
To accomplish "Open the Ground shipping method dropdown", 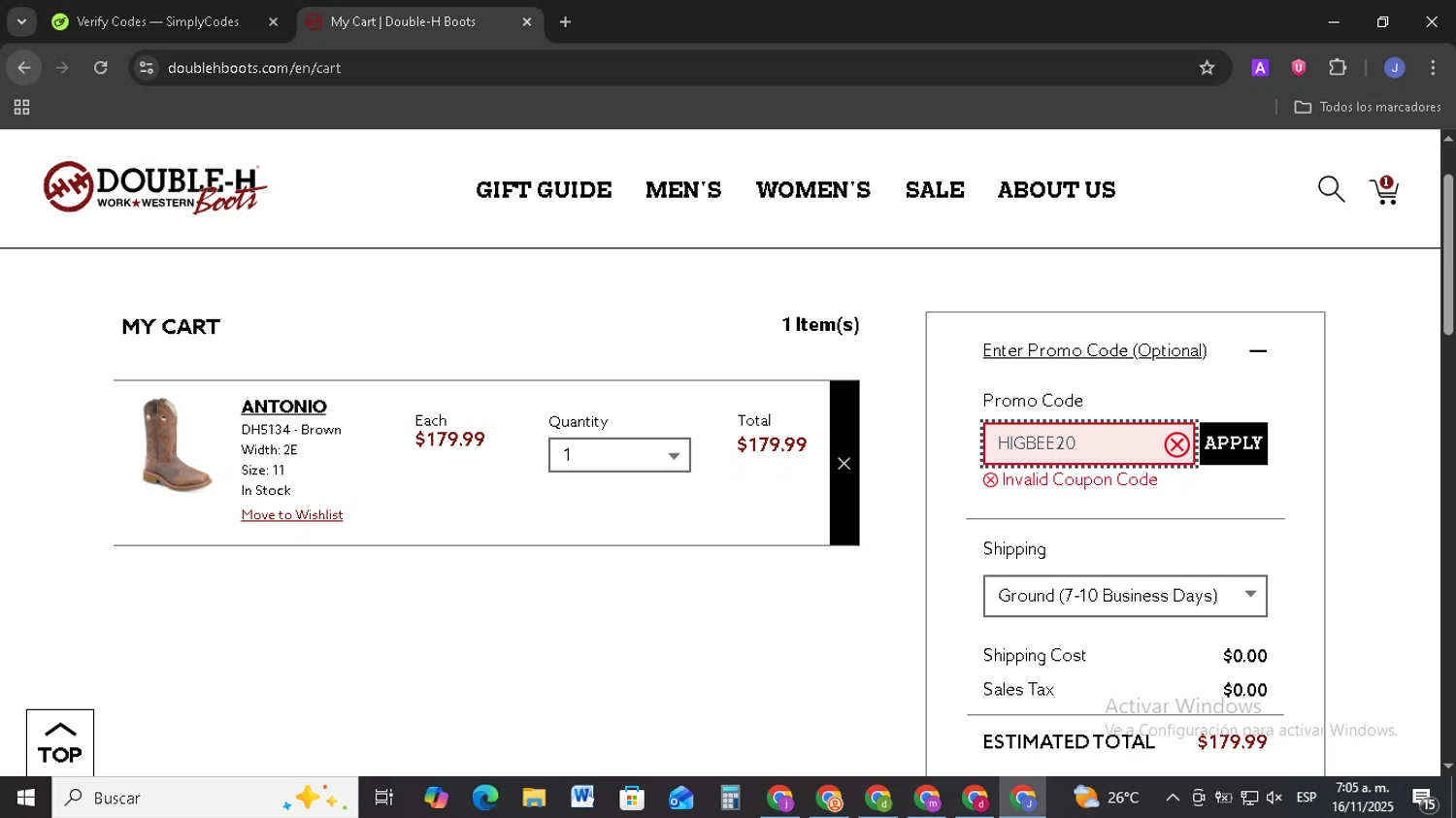I will click(1125, 596).
